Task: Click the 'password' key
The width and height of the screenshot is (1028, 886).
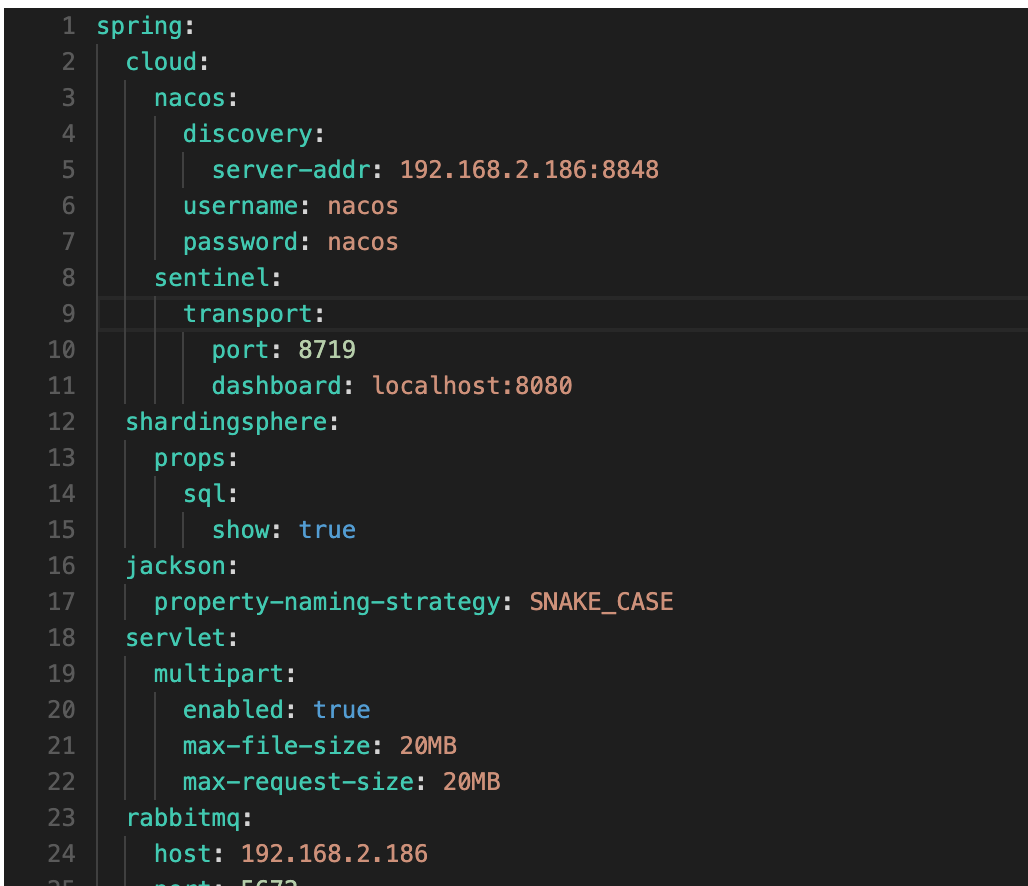Action: pos(241,243)
